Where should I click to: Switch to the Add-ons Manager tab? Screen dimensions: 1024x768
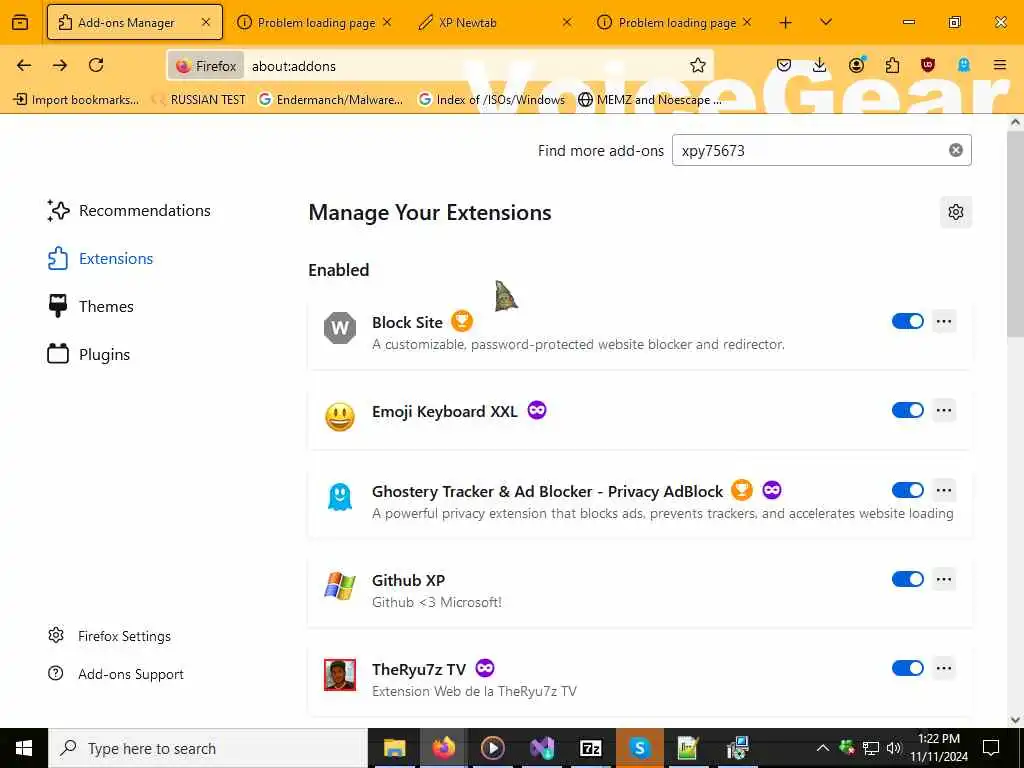click(135, 22)
